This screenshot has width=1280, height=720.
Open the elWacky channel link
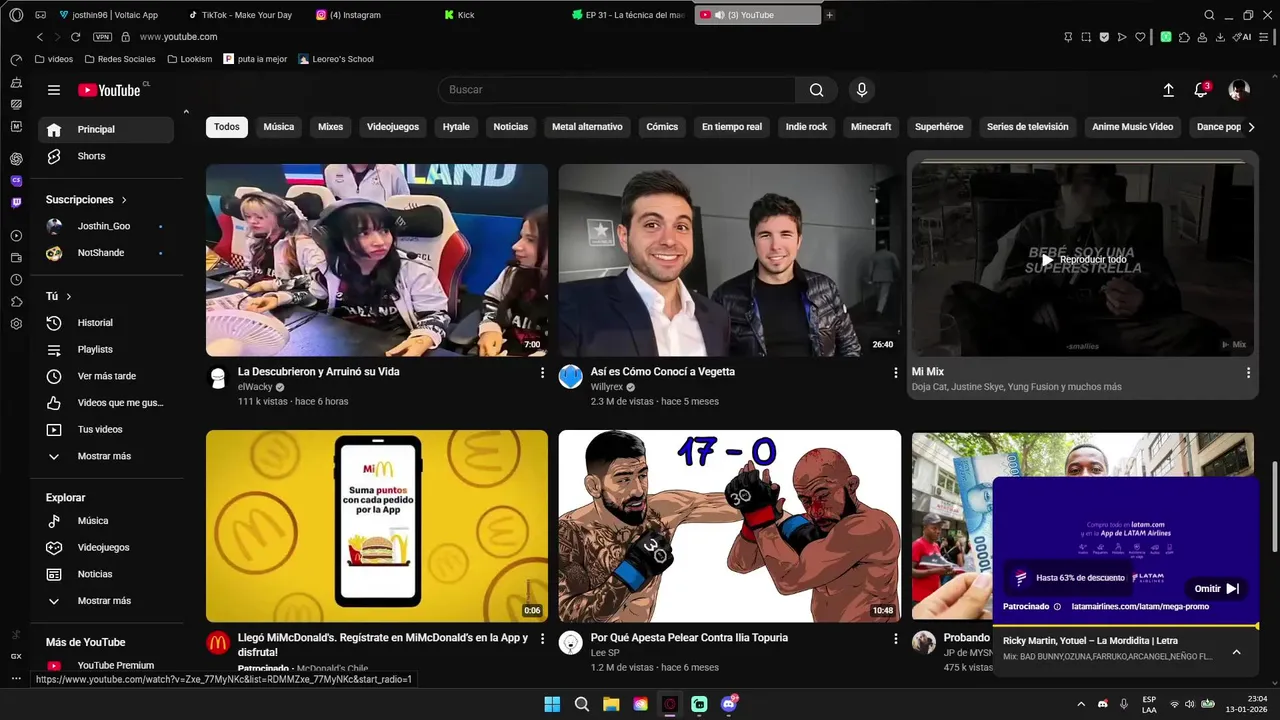tap(255, 387)
